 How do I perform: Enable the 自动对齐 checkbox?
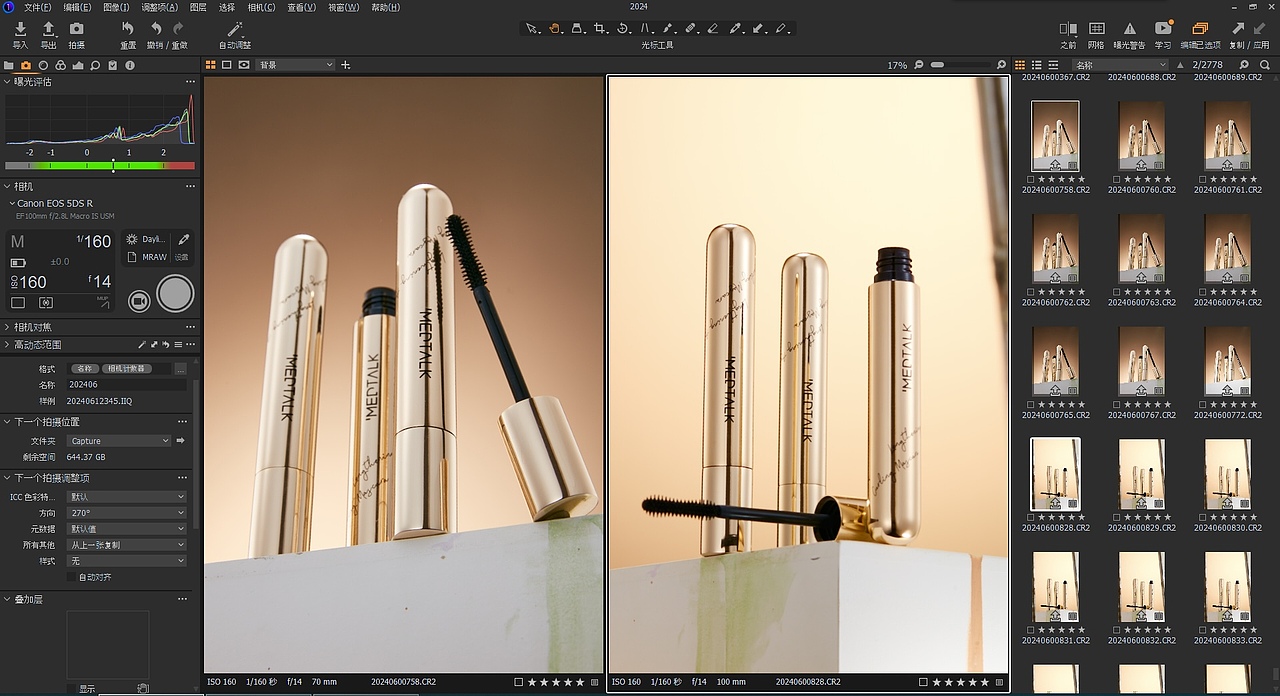coord(71,577)
